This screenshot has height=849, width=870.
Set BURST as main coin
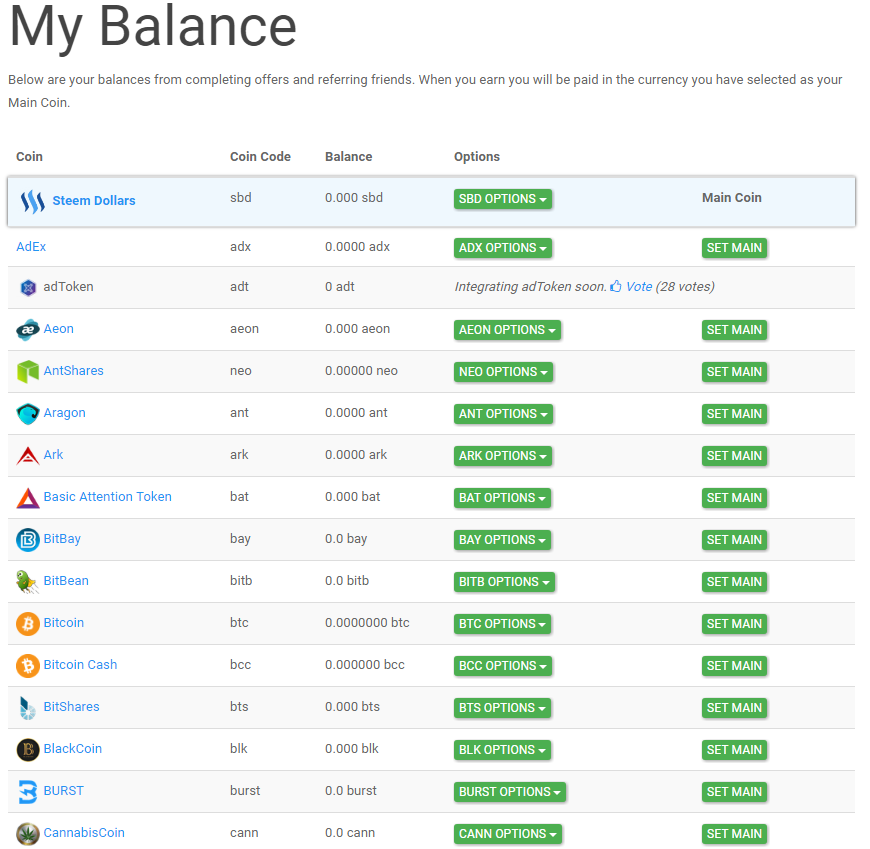(734, 792)
